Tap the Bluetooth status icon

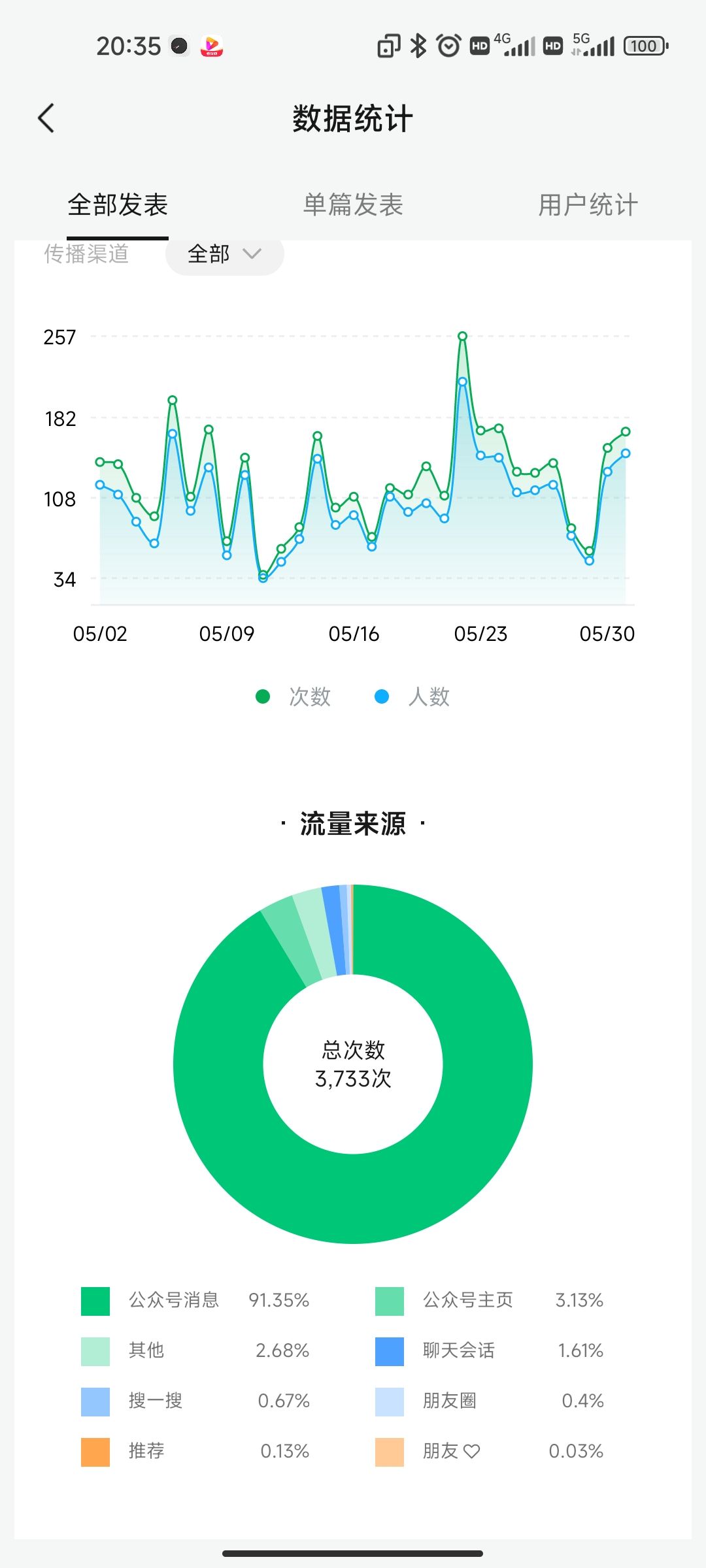point(418,46)
